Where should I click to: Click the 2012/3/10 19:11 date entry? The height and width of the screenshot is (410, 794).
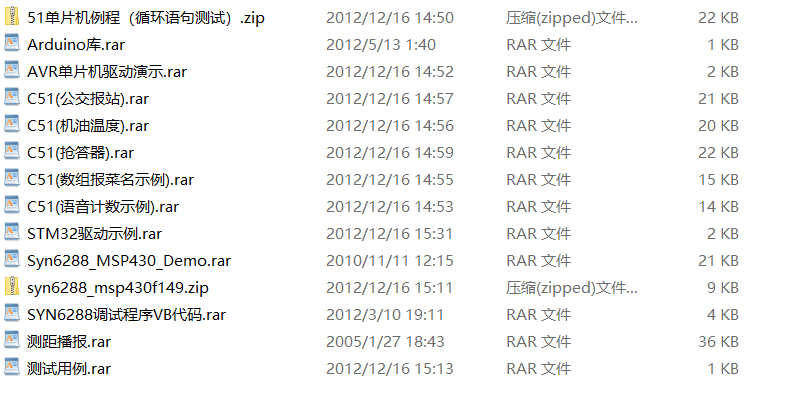385,315
